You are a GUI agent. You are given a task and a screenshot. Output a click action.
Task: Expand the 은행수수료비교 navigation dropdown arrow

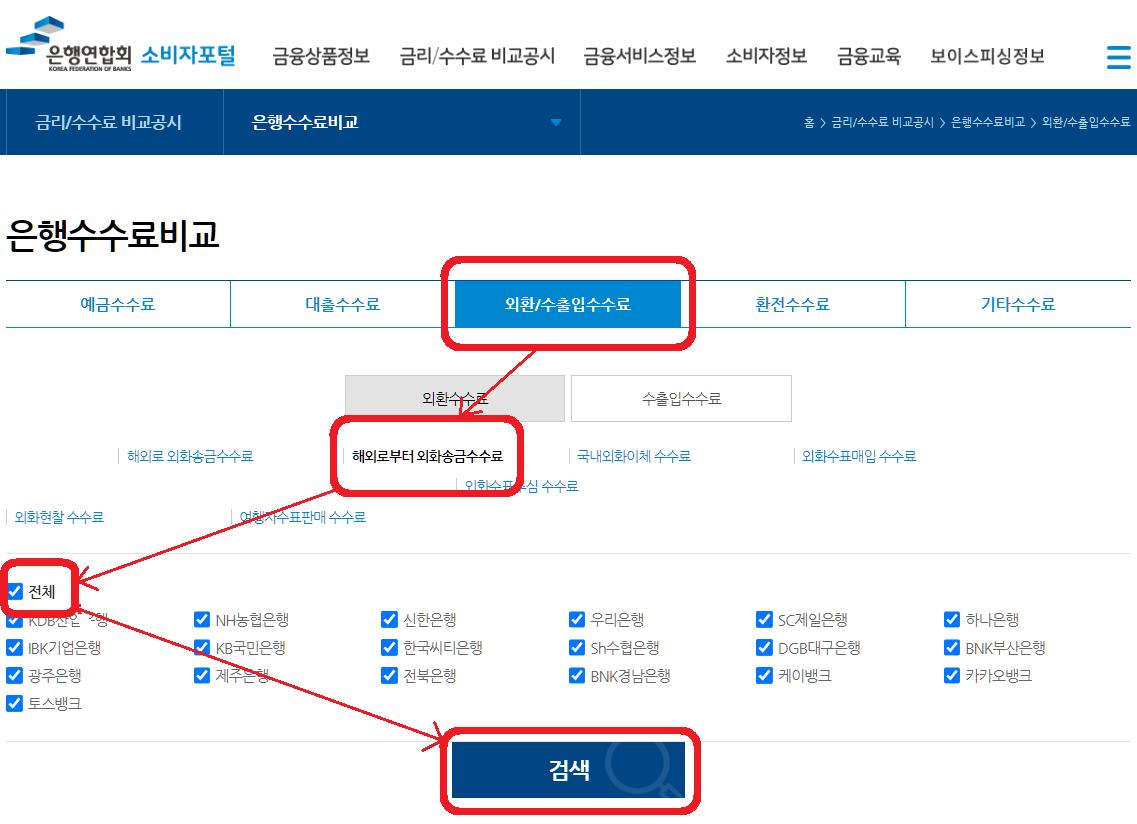(554, 121)
